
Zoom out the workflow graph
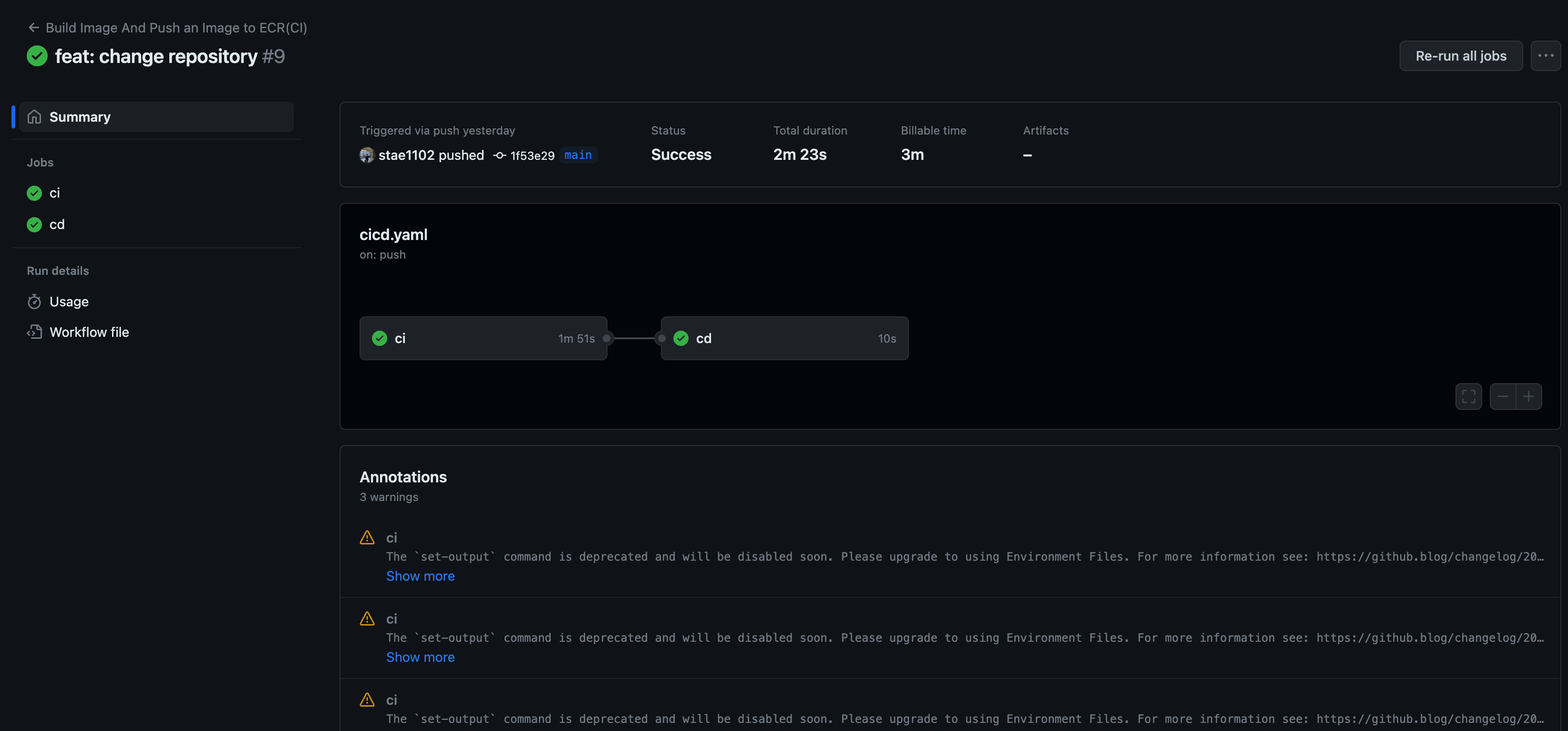(1502, 397)
